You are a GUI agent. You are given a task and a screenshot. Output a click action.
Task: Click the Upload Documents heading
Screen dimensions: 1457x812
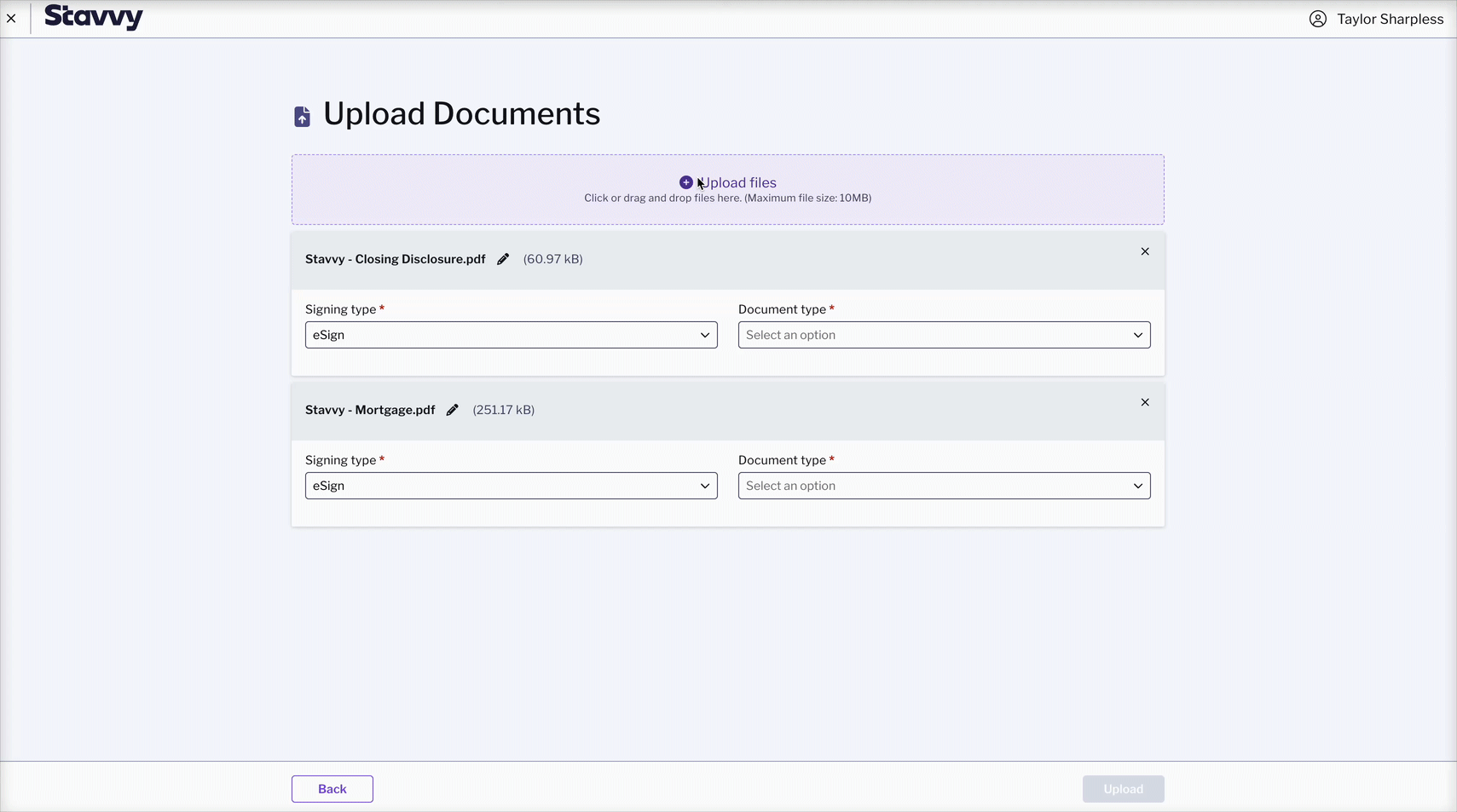click(461, 114)
